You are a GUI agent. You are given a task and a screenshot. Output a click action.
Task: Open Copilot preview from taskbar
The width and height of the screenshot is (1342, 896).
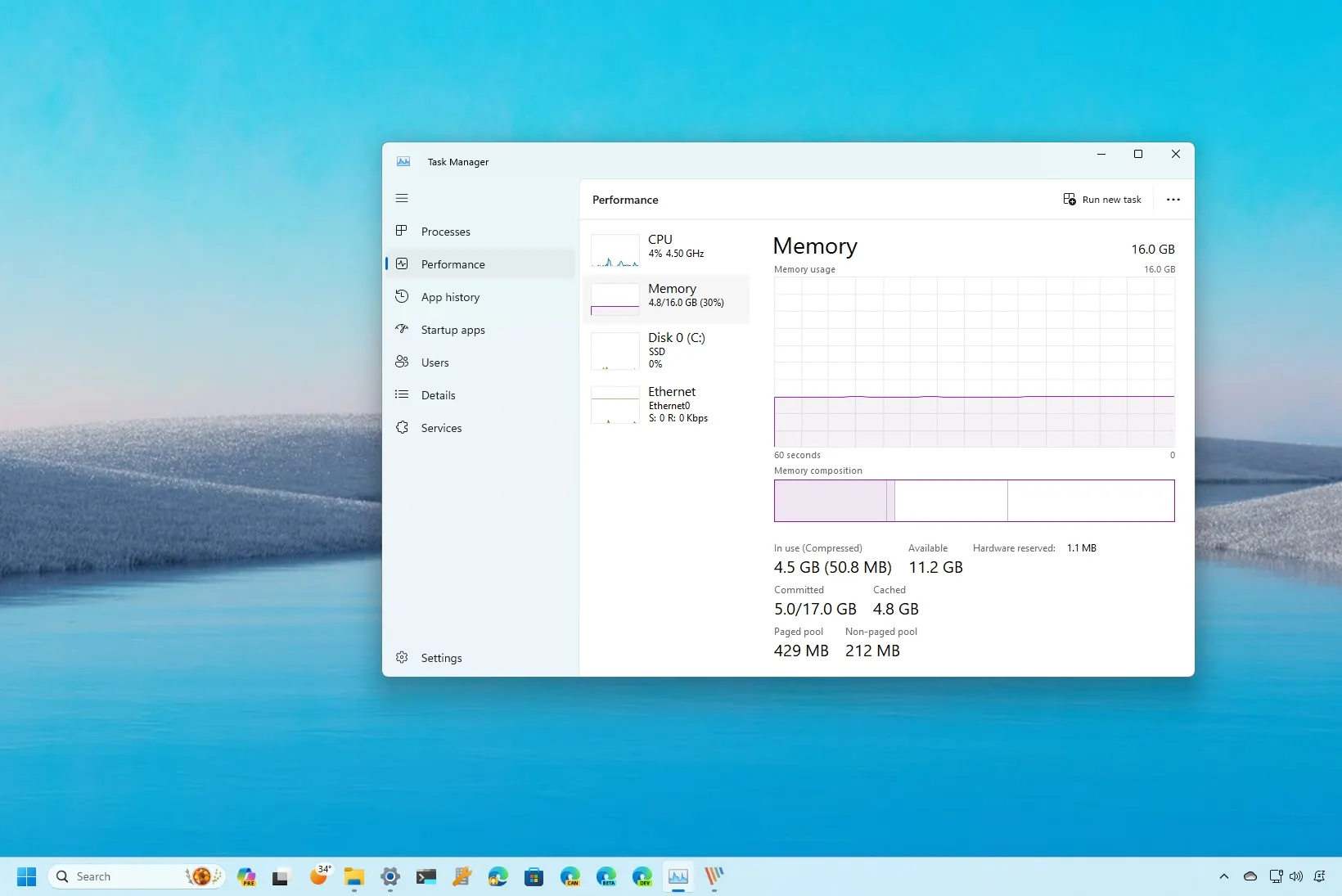(x=246, y=876)
